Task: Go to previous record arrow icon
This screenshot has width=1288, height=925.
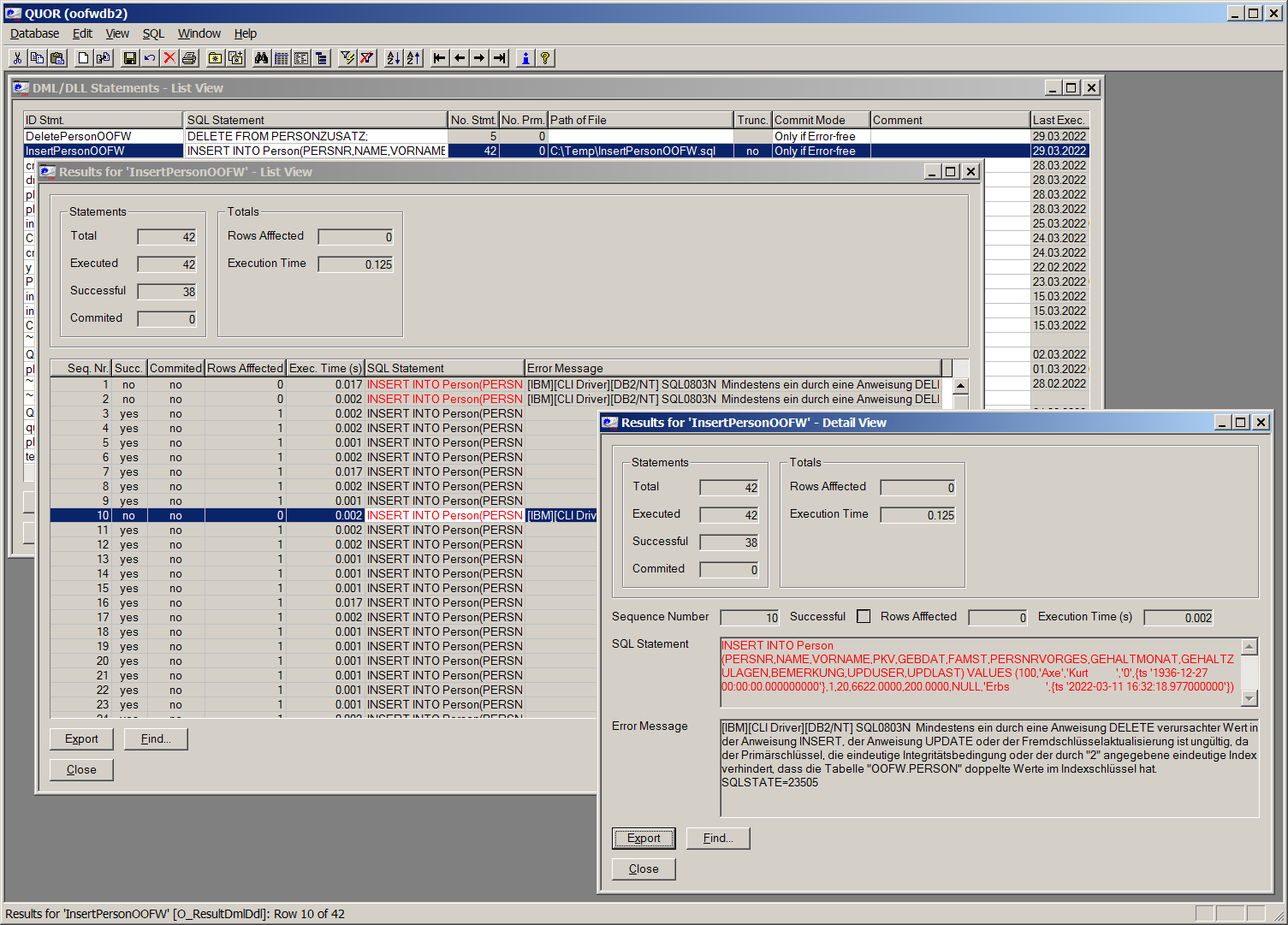Action: 460,58
